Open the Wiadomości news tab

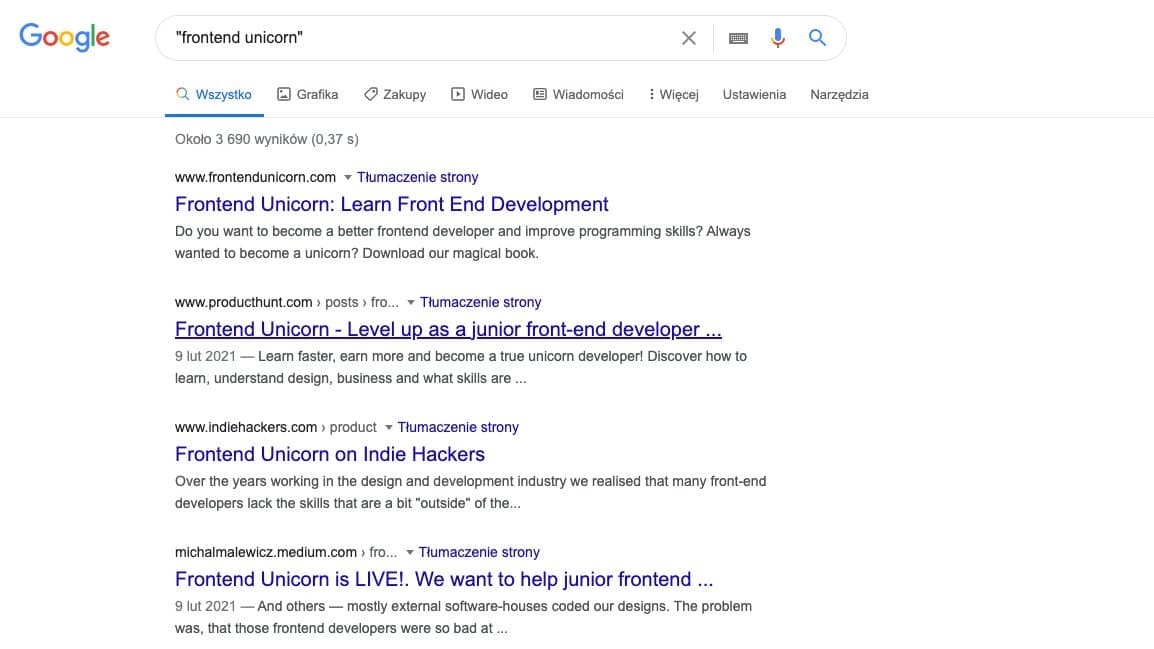click(578, 94)
